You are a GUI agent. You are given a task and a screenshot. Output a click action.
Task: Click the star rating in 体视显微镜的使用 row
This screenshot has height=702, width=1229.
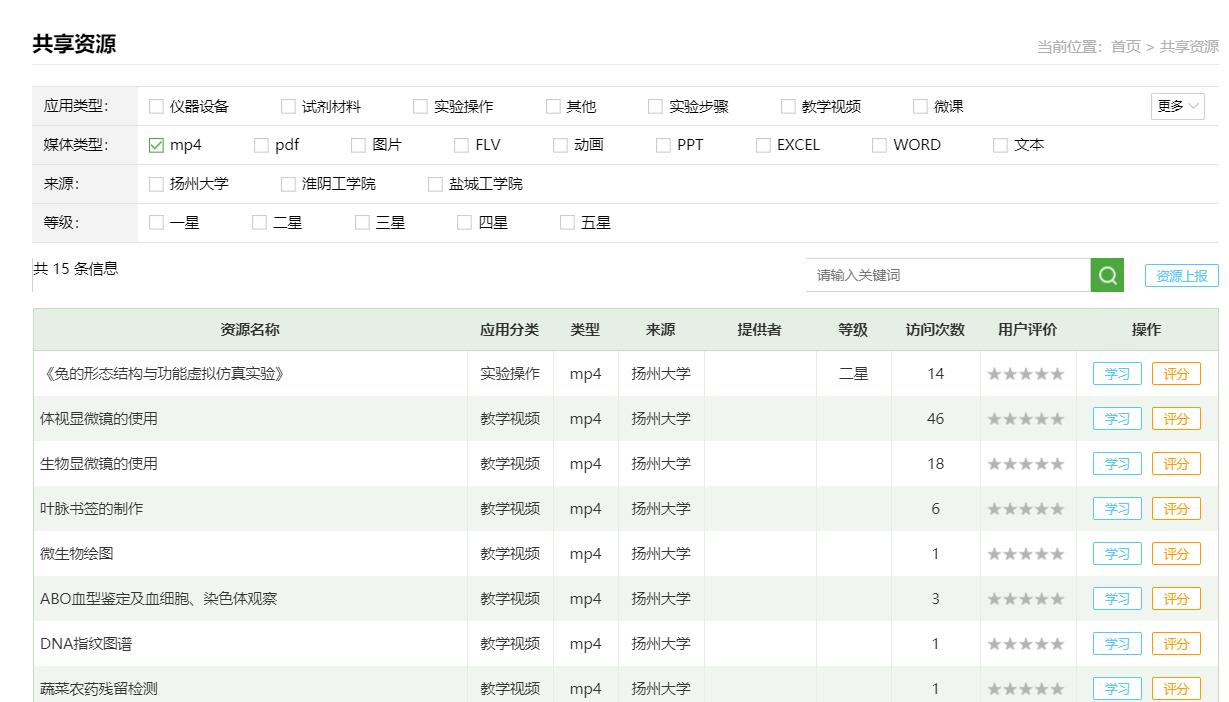click(x=1025, y=419)
